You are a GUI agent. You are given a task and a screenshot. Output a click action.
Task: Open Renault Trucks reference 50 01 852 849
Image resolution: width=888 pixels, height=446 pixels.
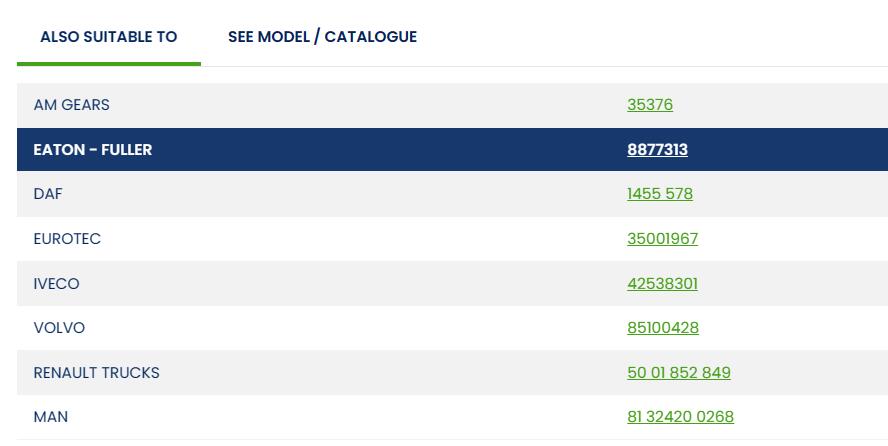678,373
